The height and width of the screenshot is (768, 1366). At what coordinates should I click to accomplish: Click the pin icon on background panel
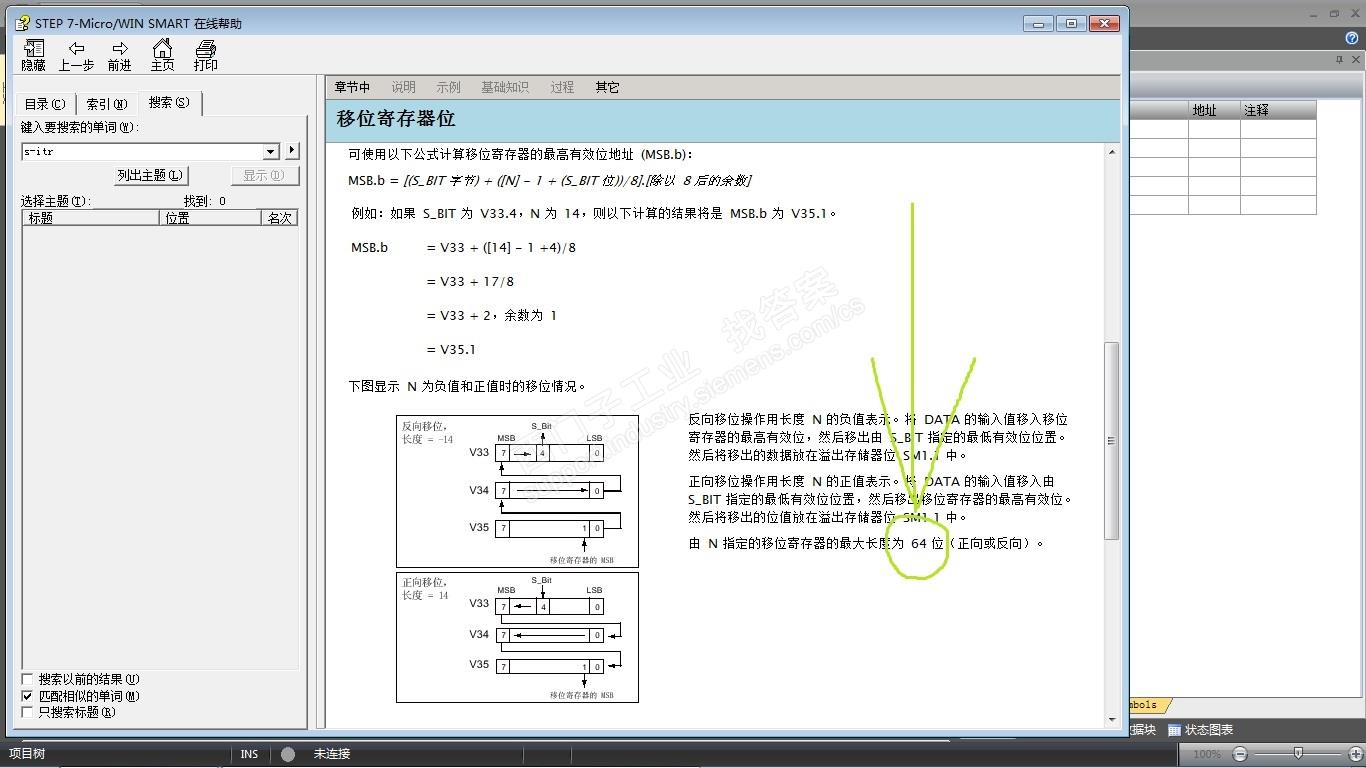pyautogui.click(x=1340, y=60)
